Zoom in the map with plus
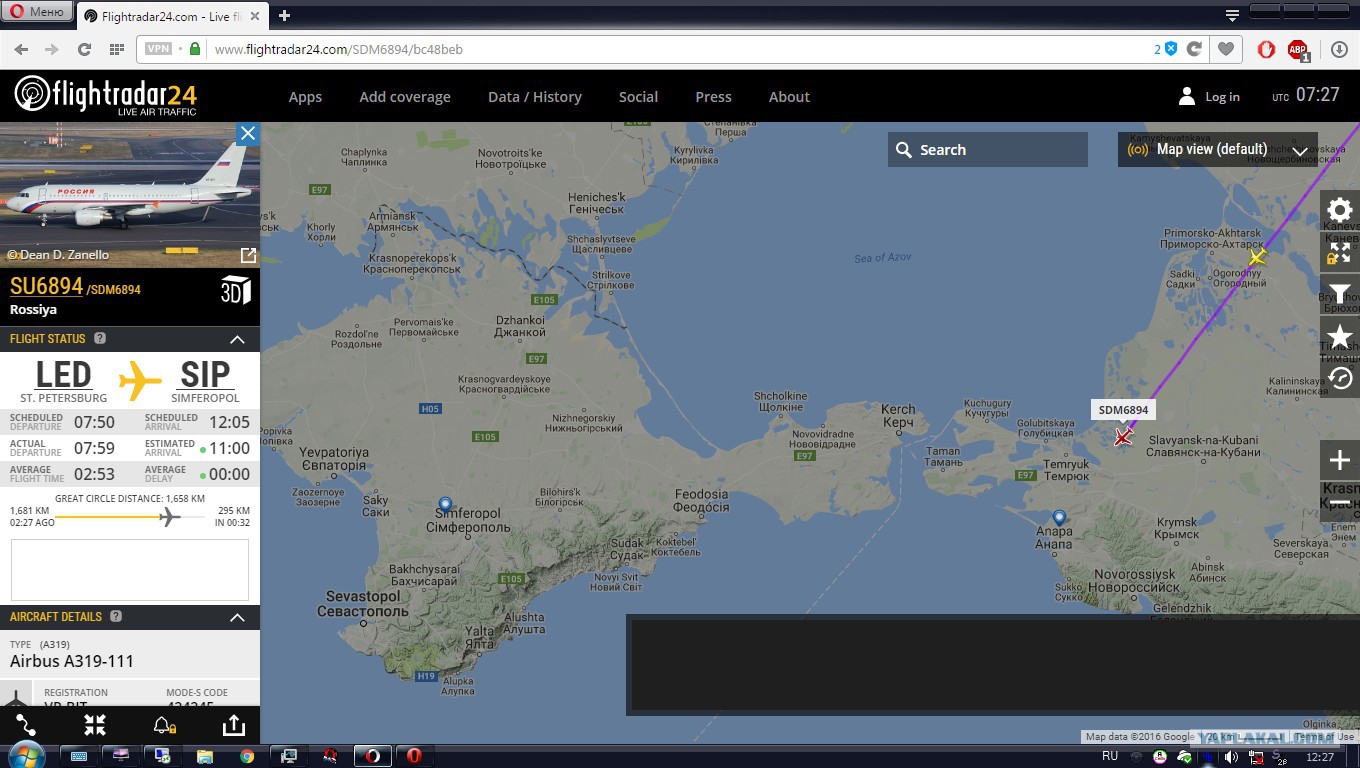 click(x=1340, y=460)
